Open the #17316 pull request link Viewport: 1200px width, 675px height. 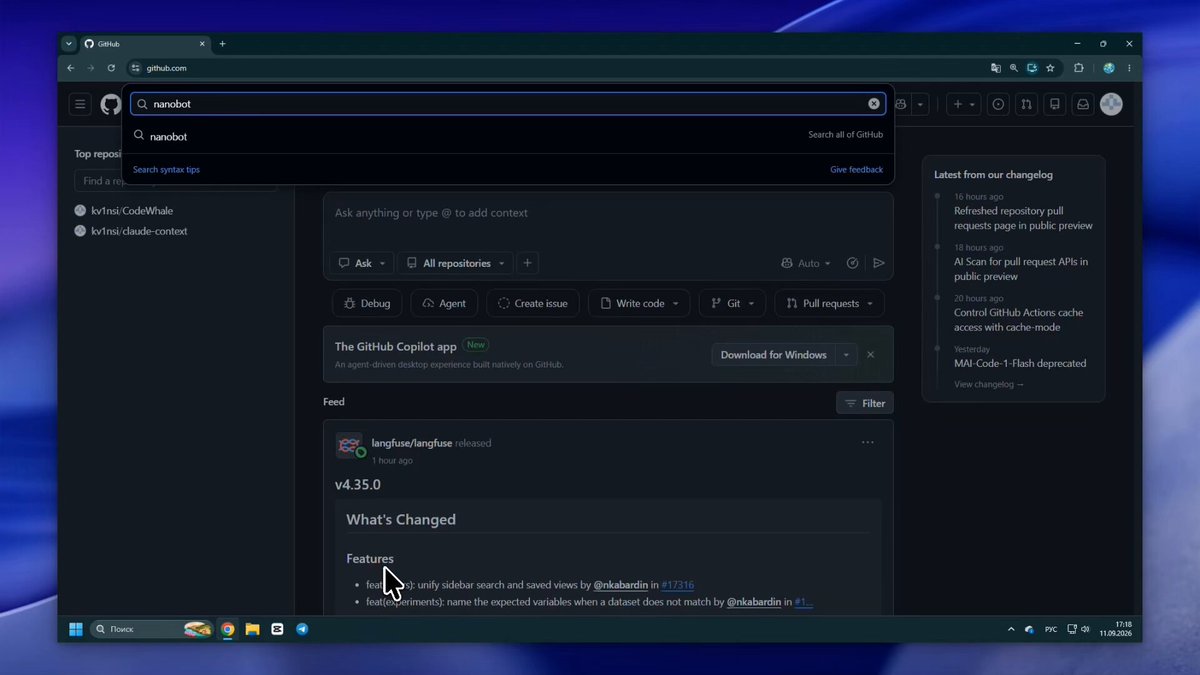(677, 585)
